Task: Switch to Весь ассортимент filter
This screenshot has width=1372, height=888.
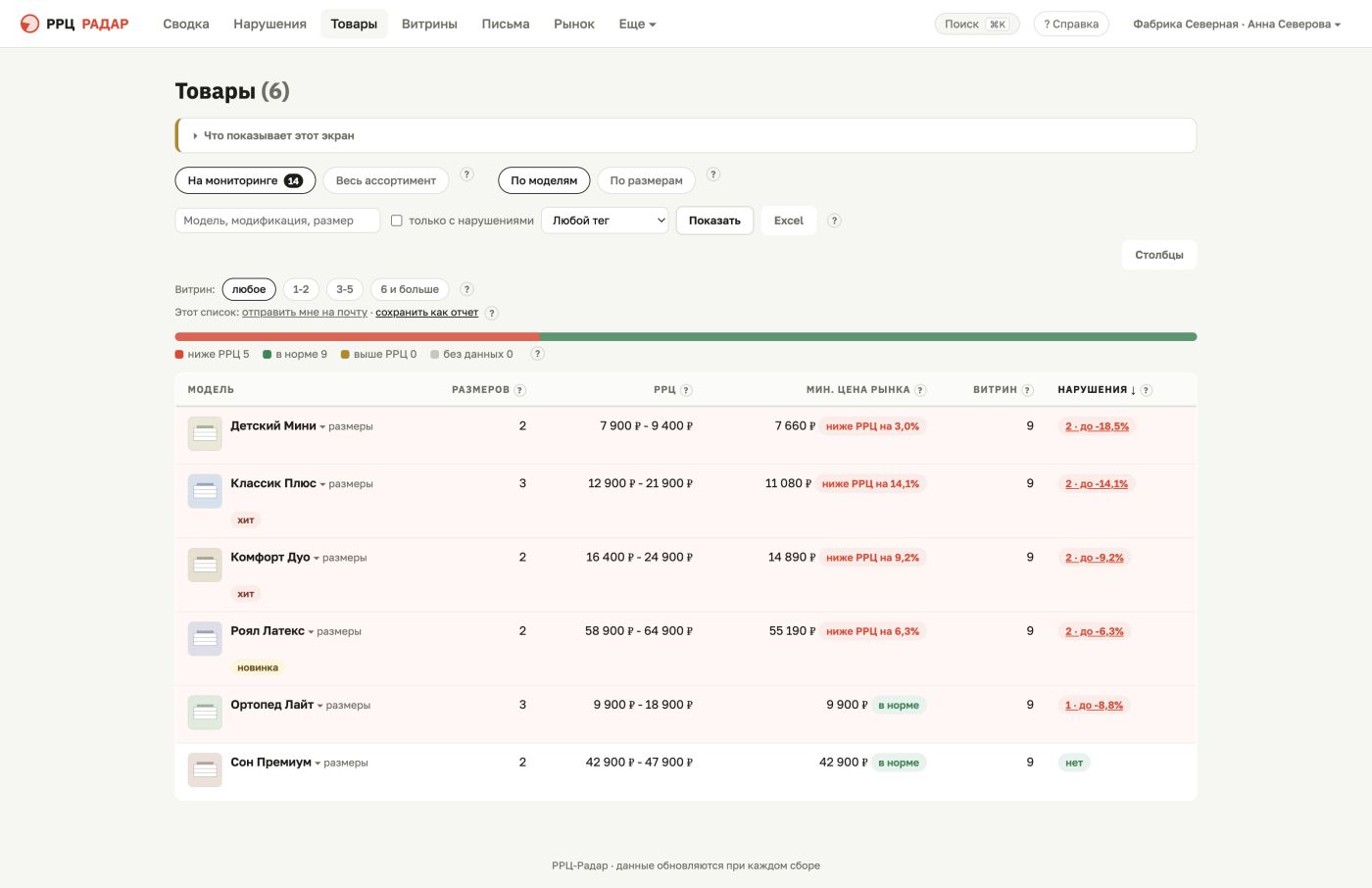Action: pyautogui.click(x=386, y=180)
